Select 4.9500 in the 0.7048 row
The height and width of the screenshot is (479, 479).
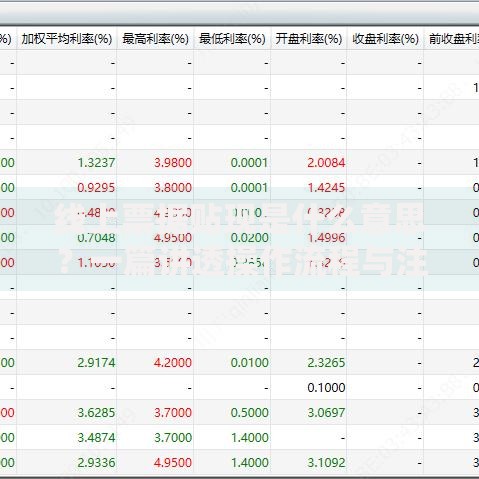173,238
